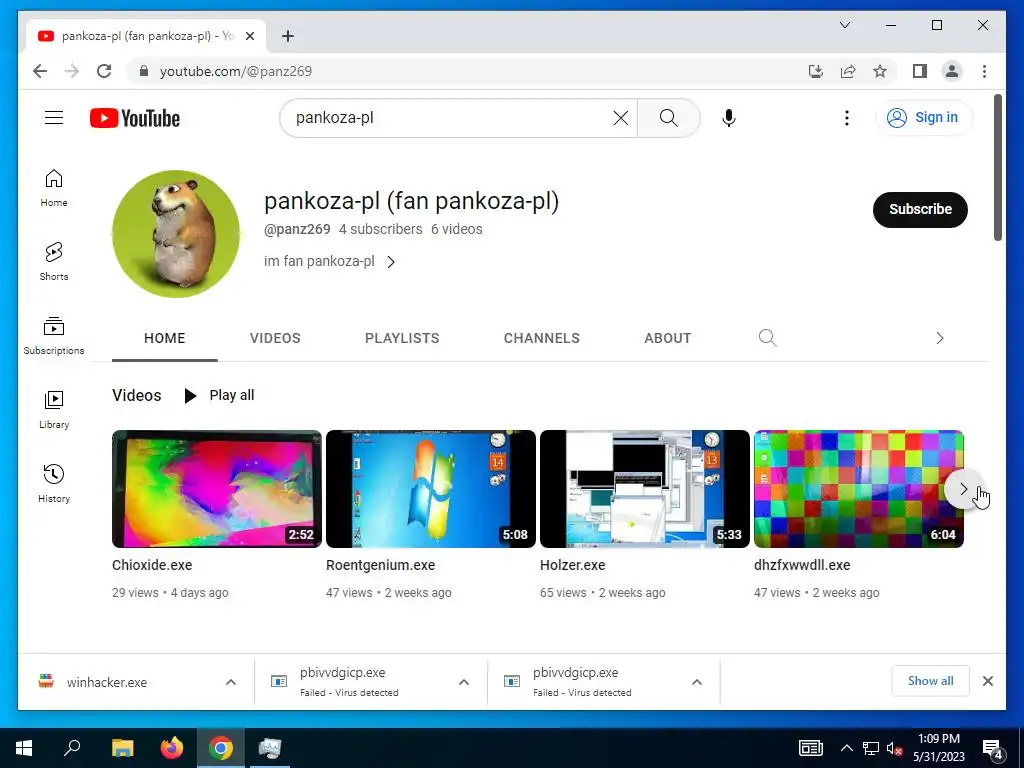Start voice search with the microphone
This screenshot has width=1024, height=768.
click(729, 118)
